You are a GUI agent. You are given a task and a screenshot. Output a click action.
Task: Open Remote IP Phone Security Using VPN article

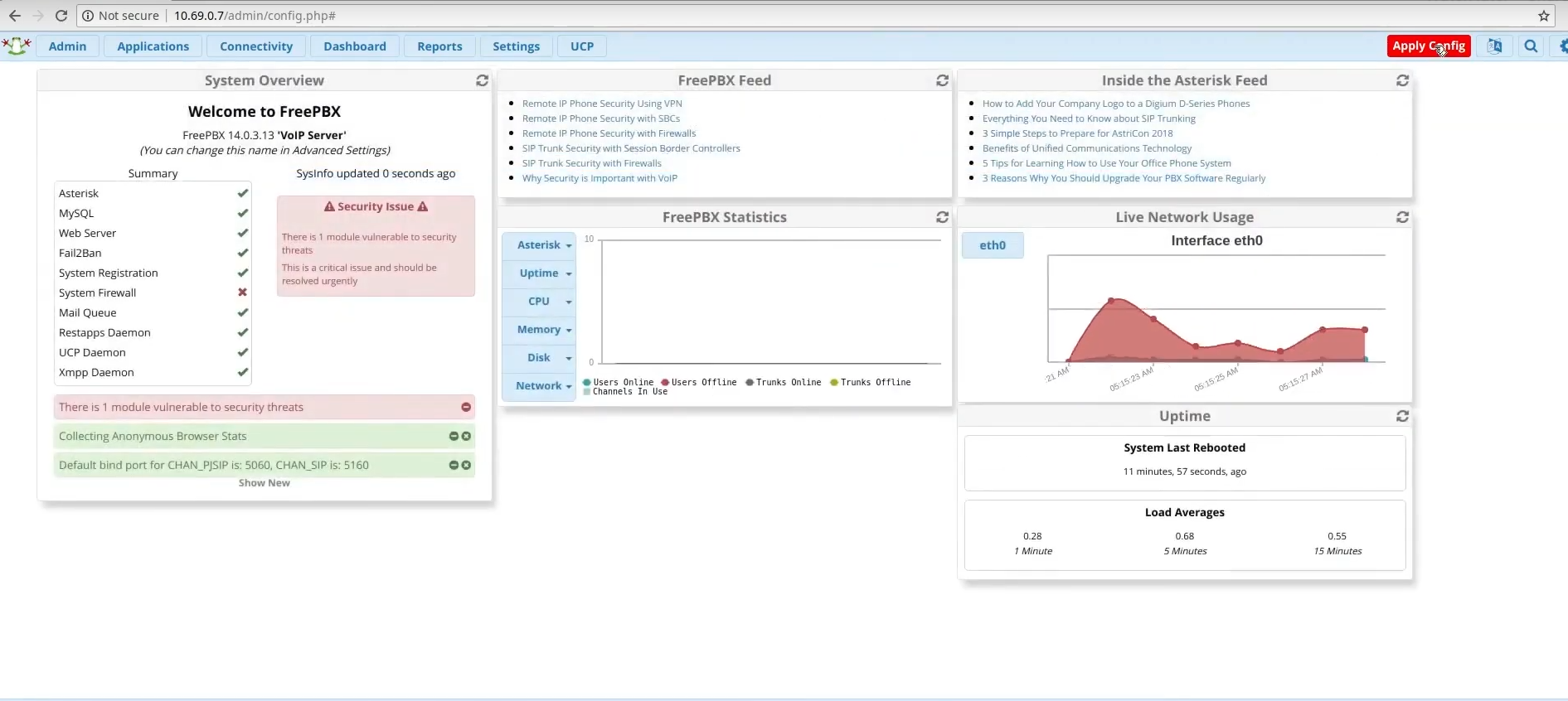click(602, 104)
